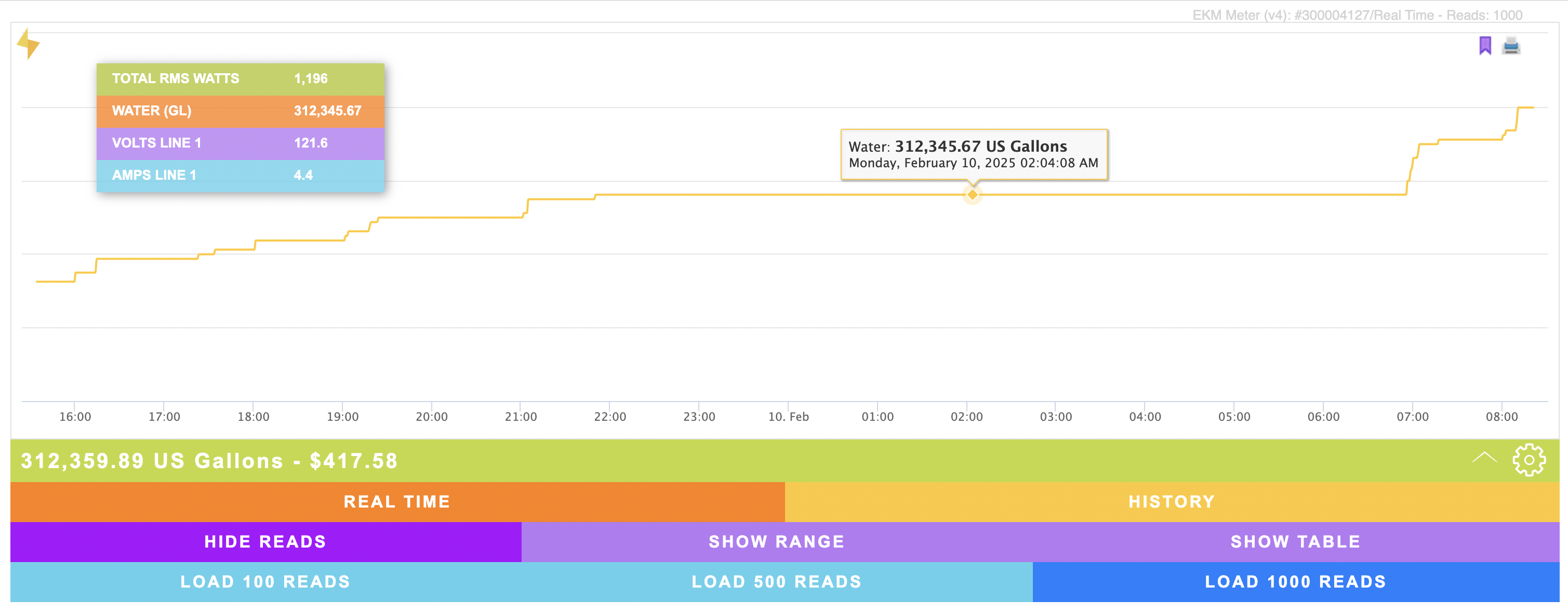This screenshot has width=1568, height=613.
Task: Load 1000 reads
Action: 1295,582
